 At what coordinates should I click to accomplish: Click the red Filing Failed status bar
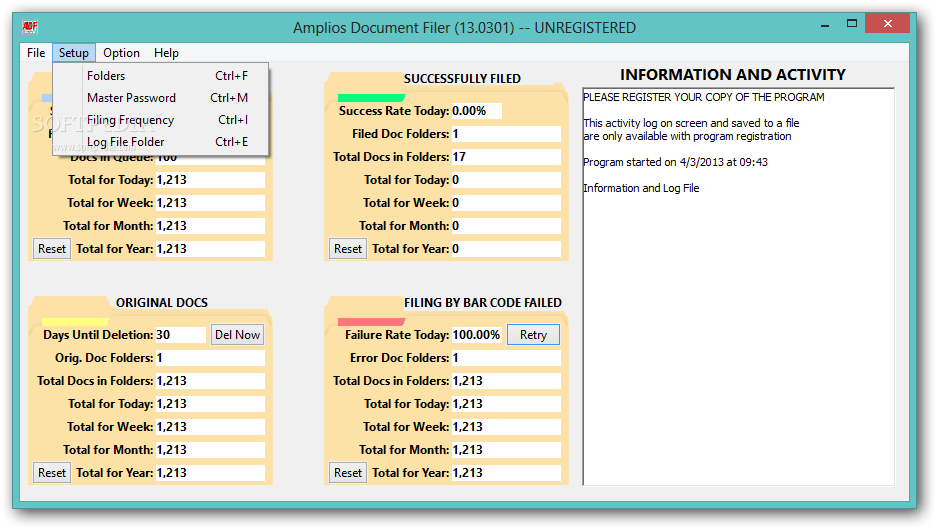pos(371,322)
